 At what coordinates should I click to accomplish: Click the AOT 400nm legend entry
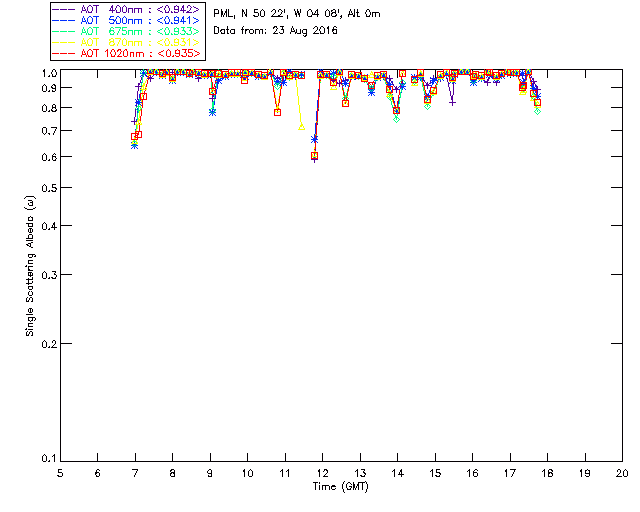pyautogui.click(x=126, y=9)
